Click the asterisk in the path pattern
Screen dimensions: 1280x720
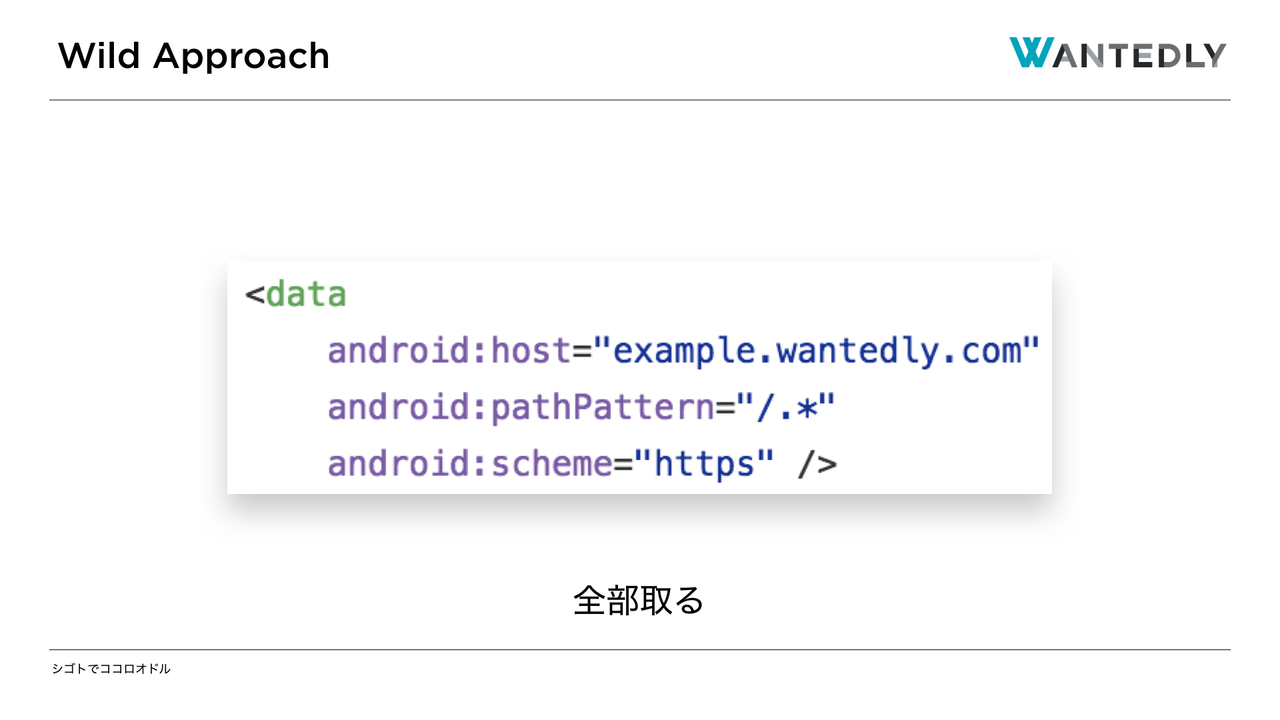pos(799,408)
